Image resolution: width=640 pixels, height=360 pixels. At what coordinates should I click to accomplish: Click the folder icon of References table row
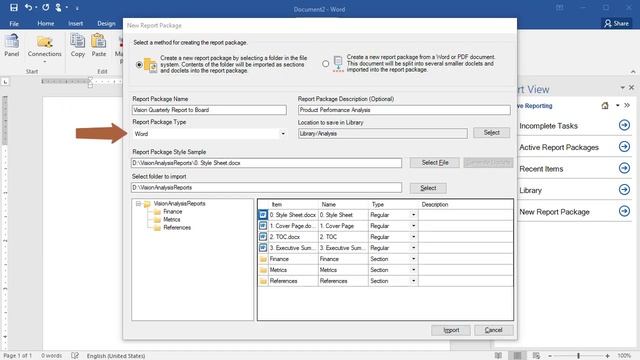(263, 281)
